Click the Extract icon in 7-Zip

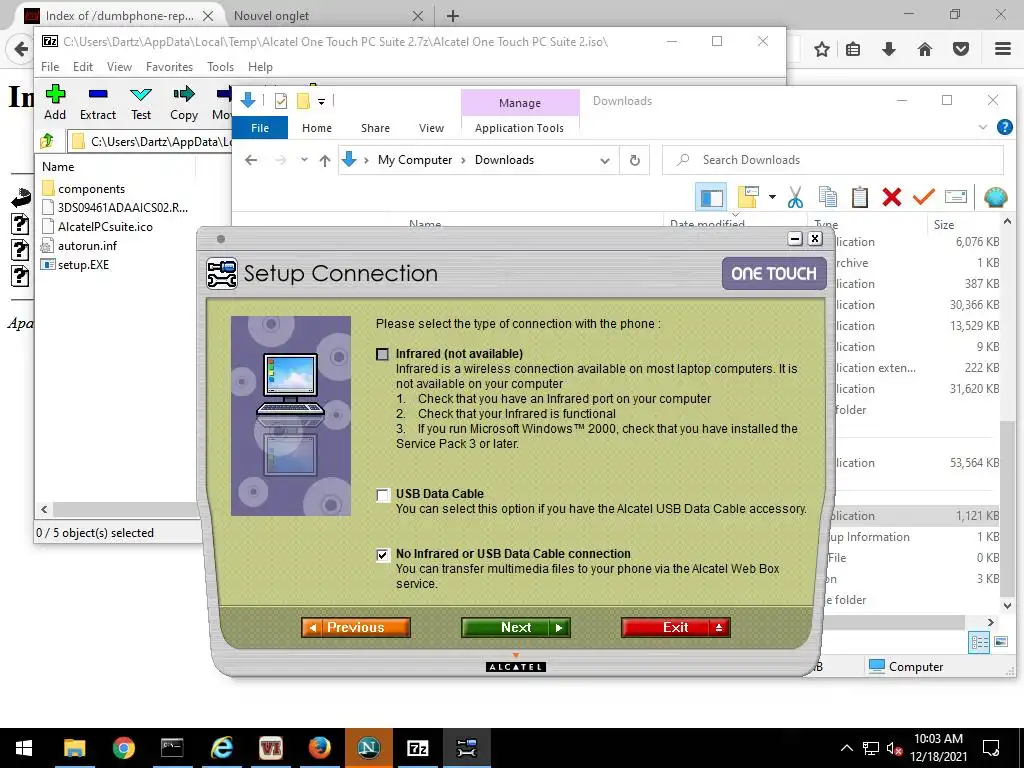point(98,95)
